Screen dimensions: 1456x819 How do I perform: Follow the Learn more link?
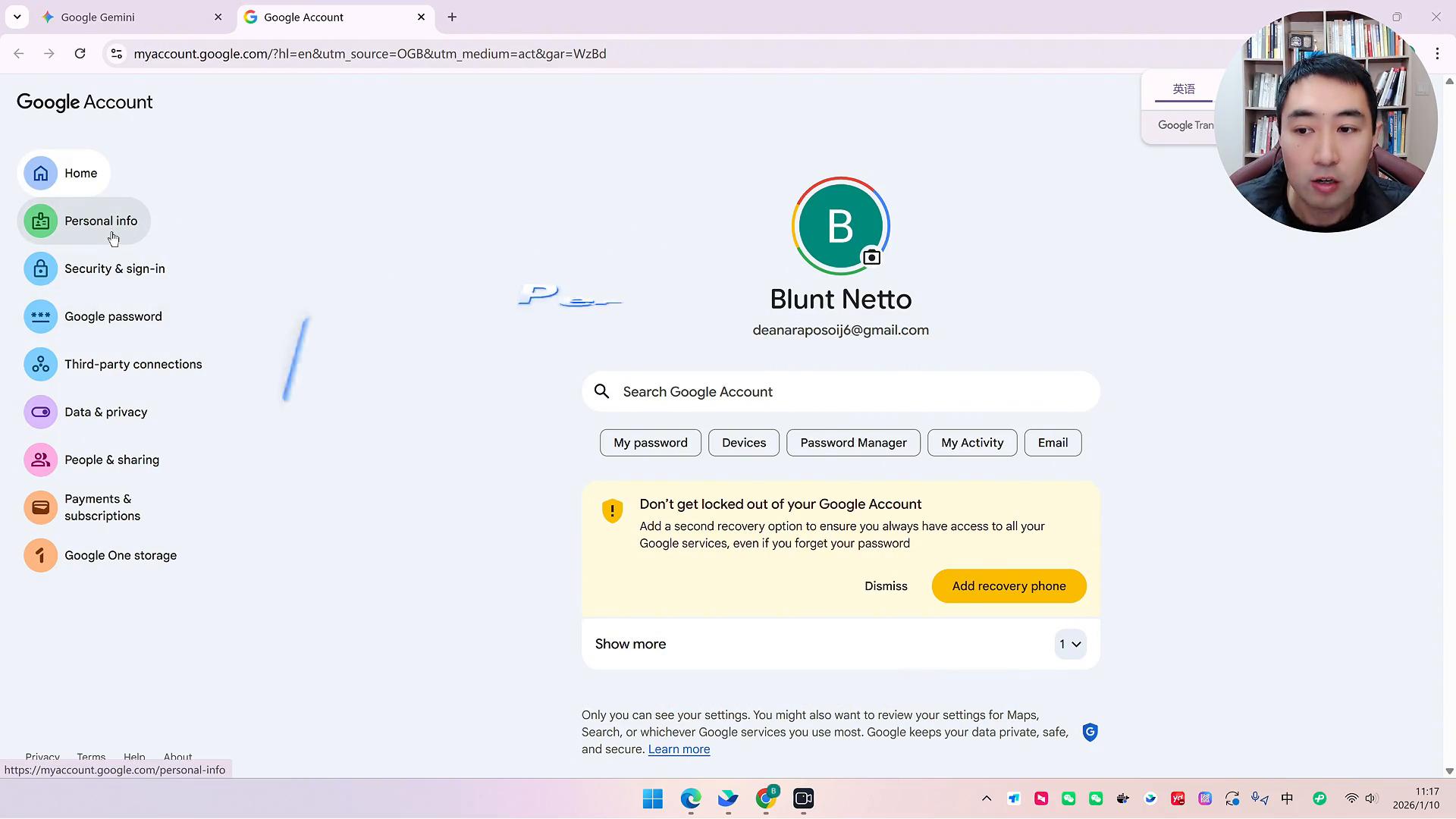pyautogui.click(x=679, y=749)
